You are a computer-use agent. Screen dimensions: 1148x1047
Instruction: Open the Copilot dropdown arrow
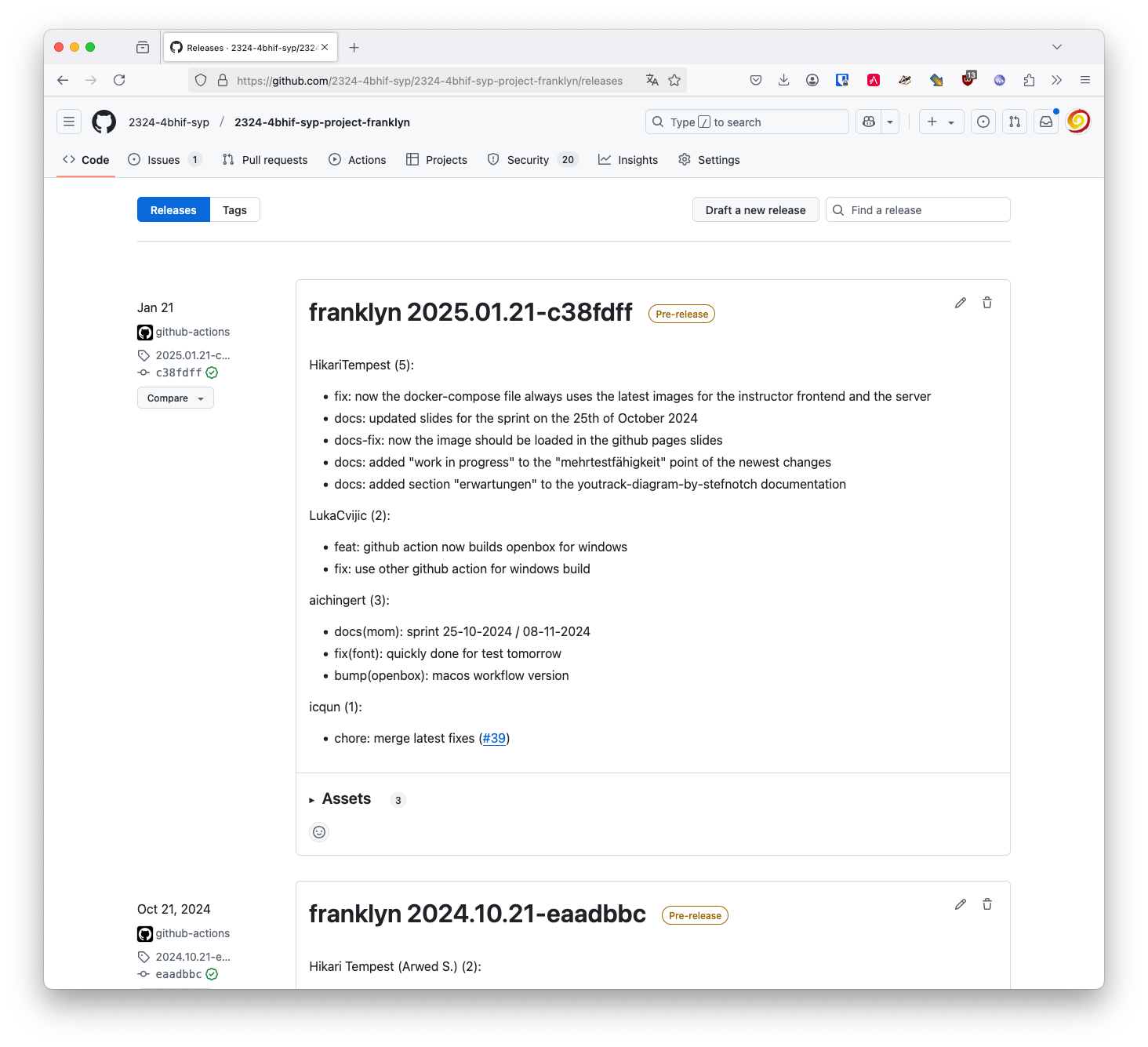pyautogui.click(x=890, y=122)
